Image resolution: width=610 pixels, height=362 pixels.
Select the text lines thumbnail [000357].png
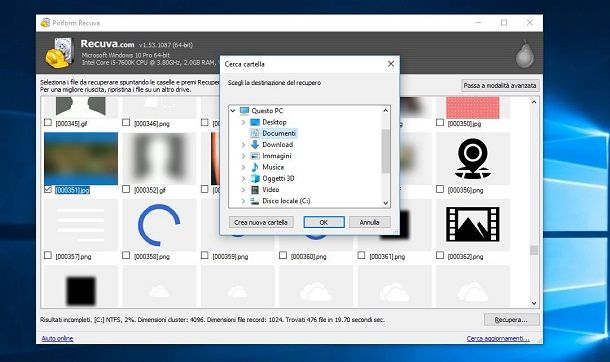81,224
